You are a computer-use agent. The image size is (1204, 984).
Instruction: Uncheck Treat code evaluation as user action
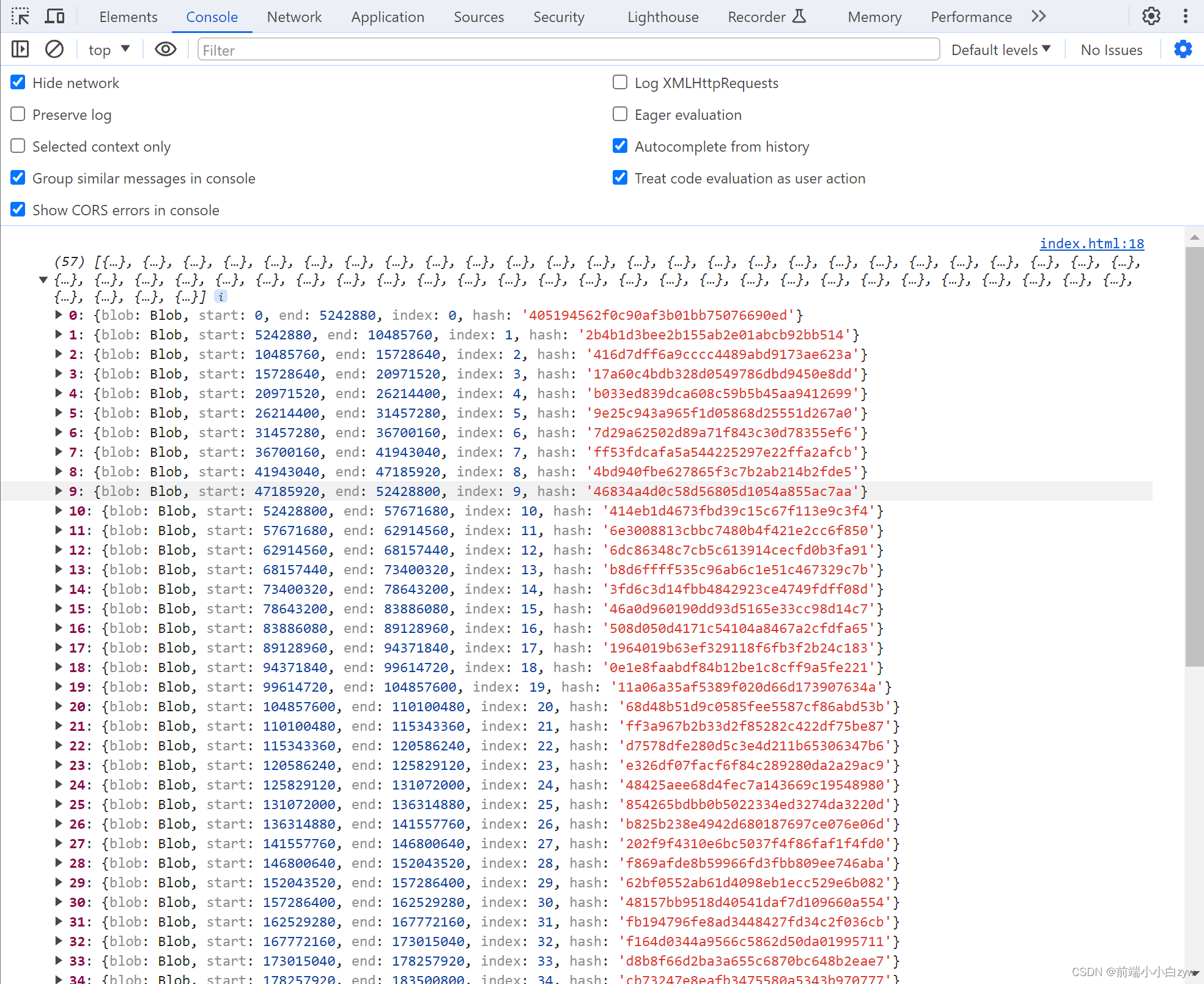(620, 177)
